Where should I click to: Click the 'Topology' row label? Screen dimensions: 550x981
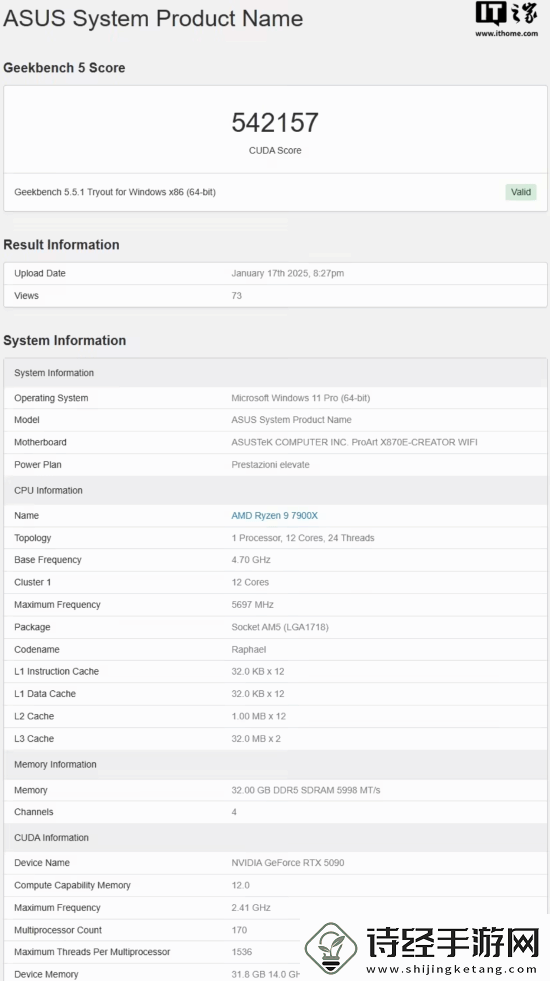click(x=33, y=538)
